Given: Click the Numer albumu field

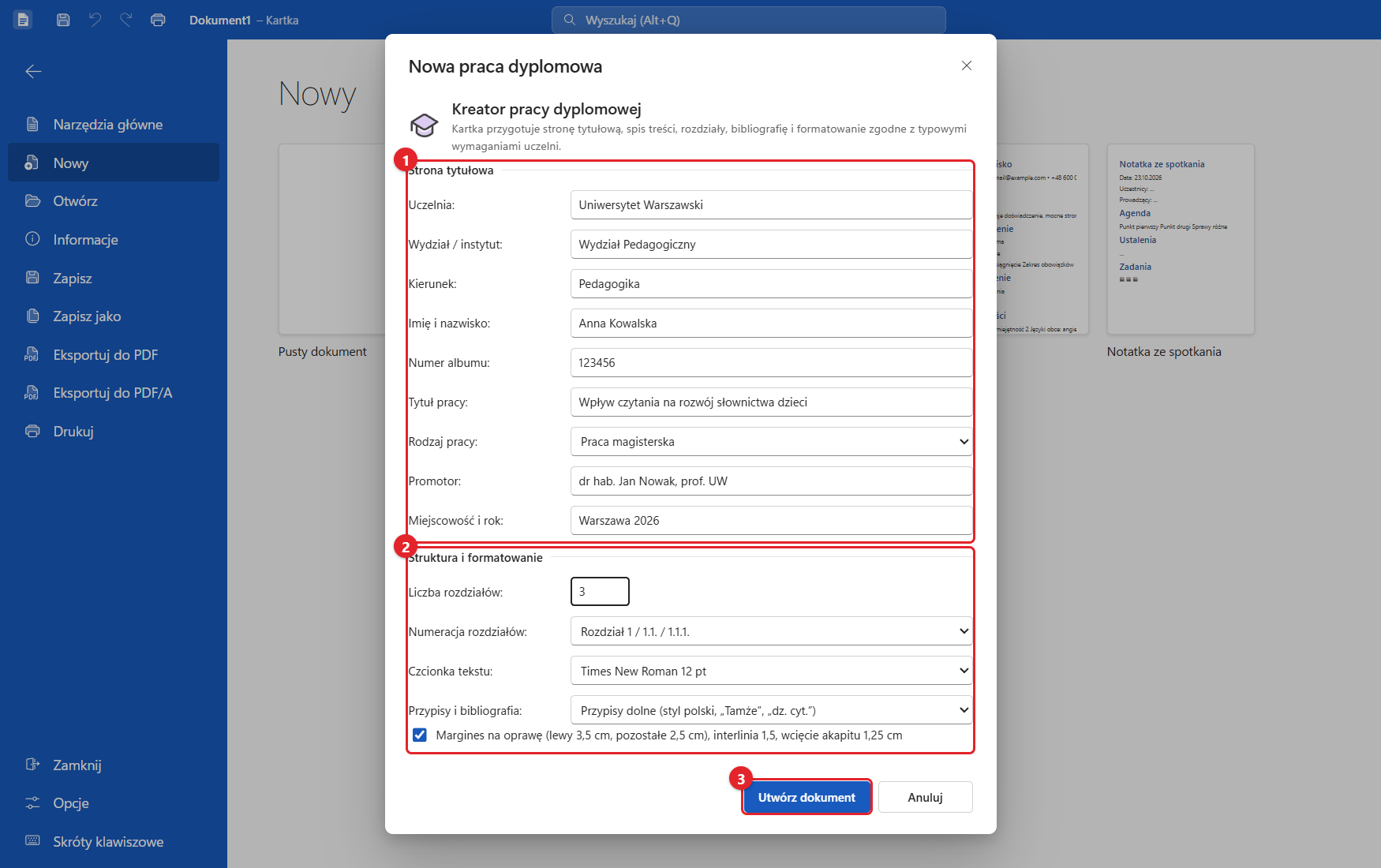Looking at the screenshot, I should coord(771,363).
